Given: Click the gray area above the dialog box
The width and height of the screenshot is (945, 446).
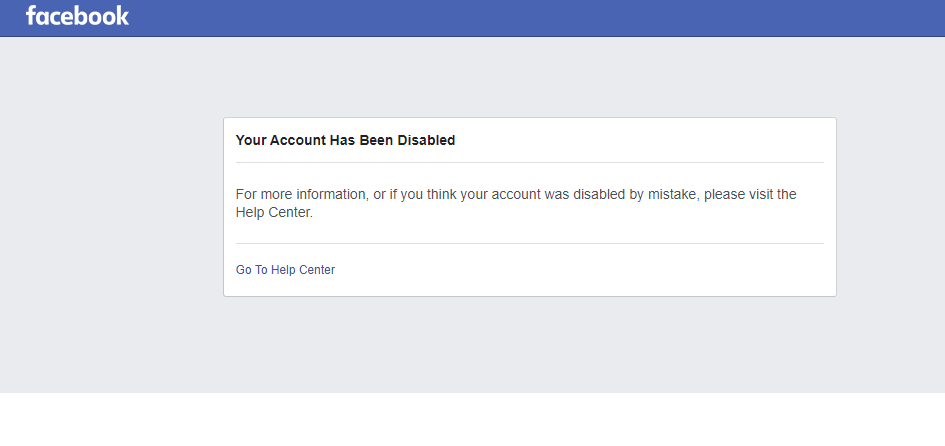Looking at the screenshot, I should pyautogui.click(x=529, y=78).
